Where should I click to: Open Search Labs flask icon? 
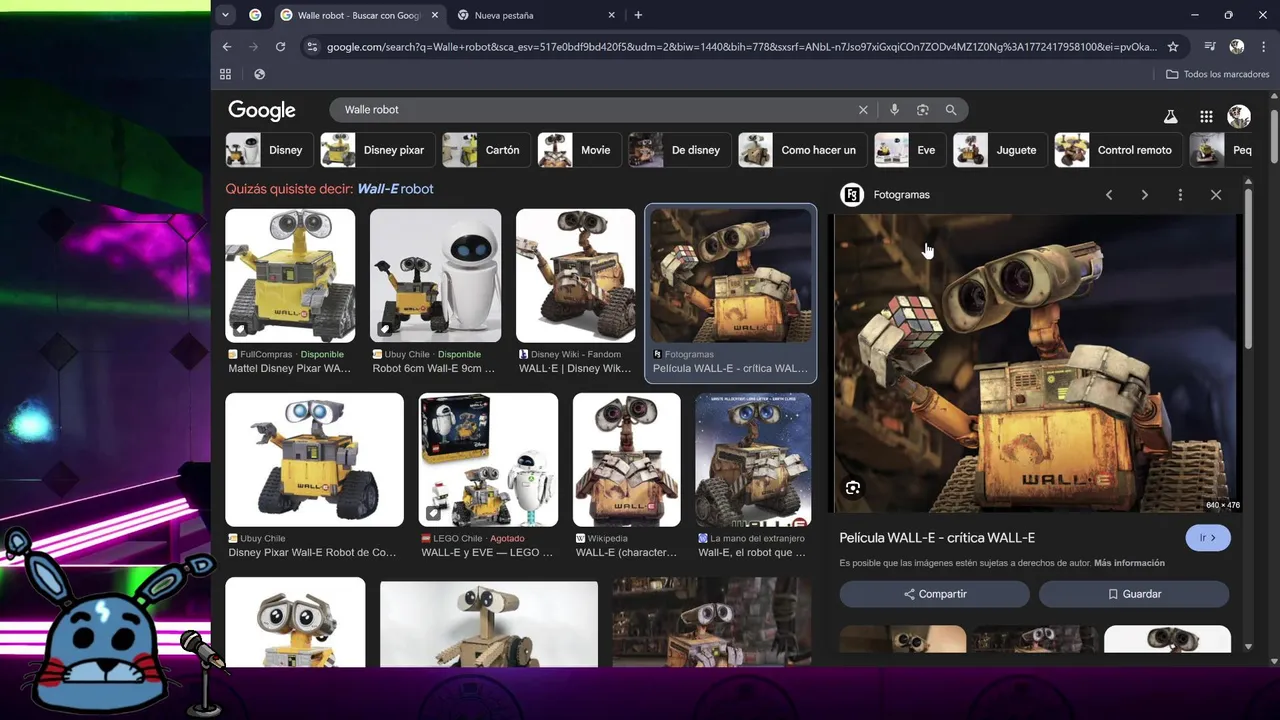coord(1170,116)
